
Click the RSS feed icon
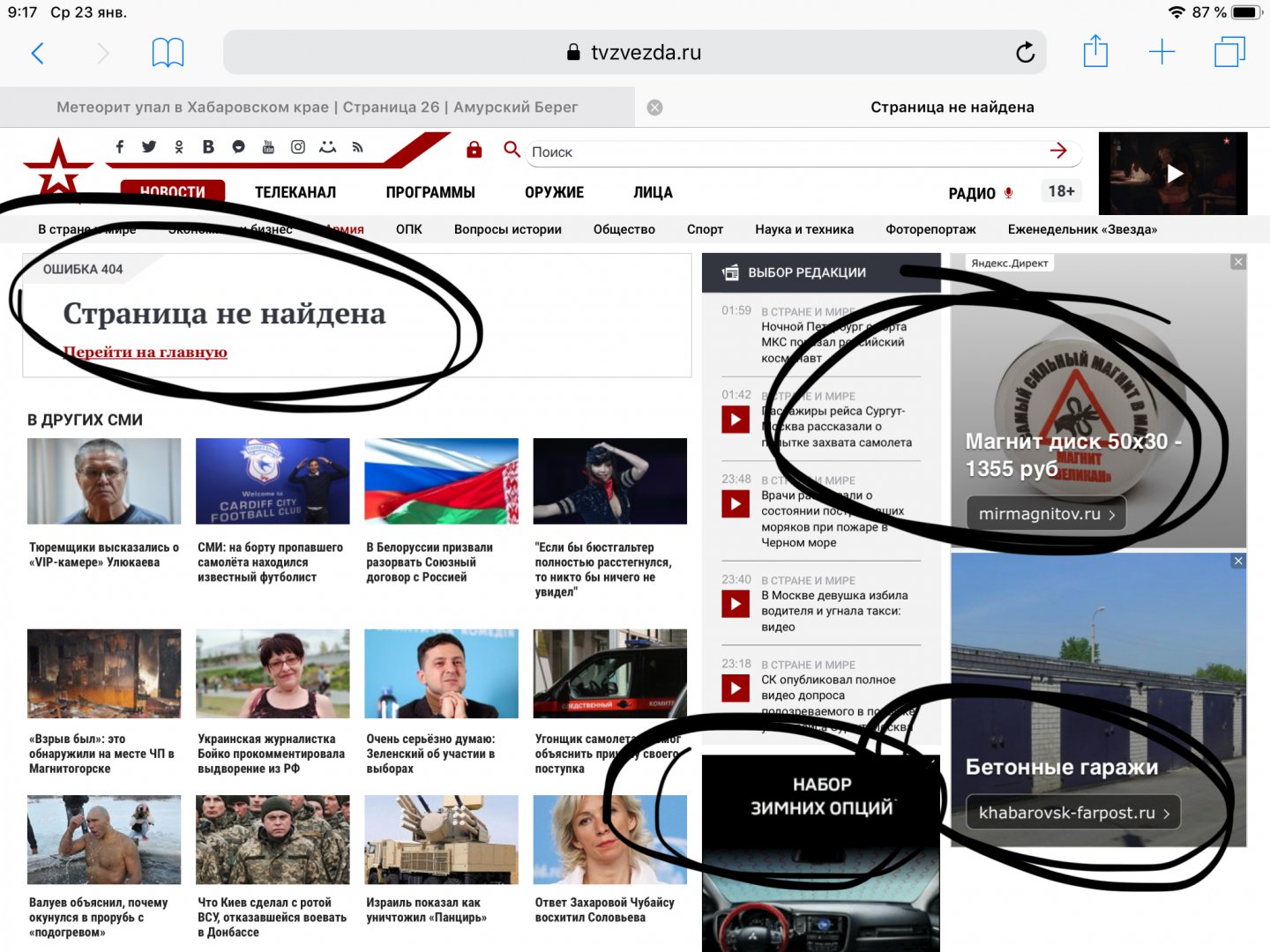(x=357, y=147)
